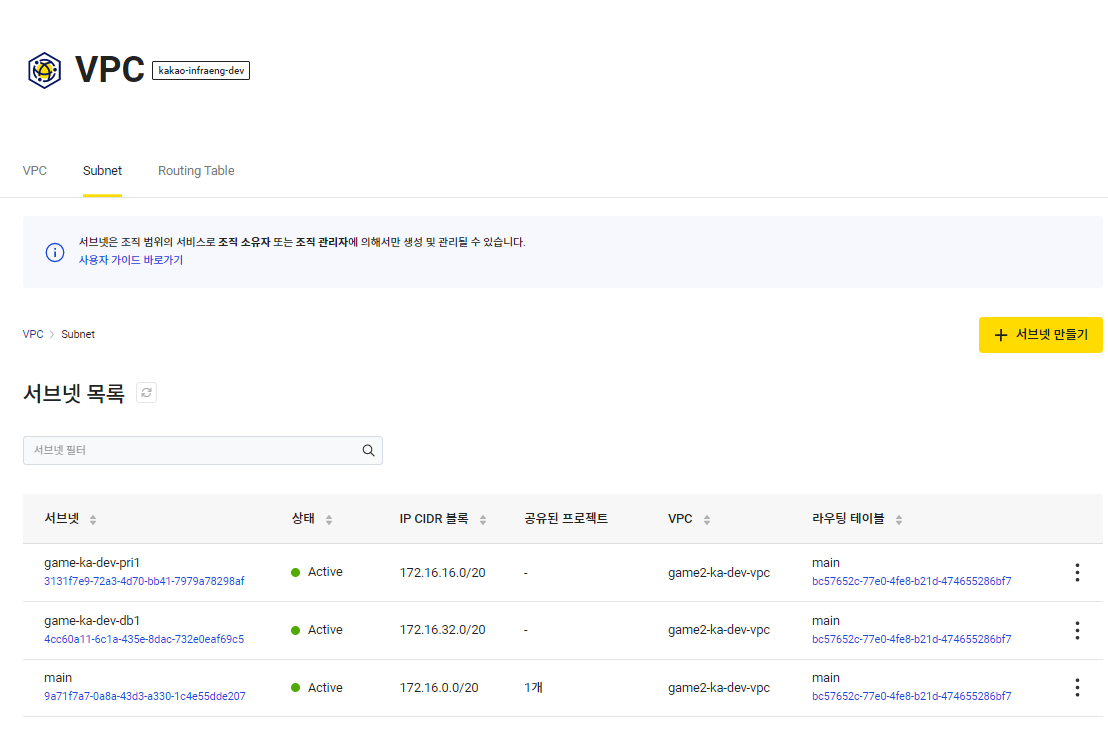Screen dimensions: 1108x737
Task: Switch to the Routing Table tab
Action: tap(196, 170)
